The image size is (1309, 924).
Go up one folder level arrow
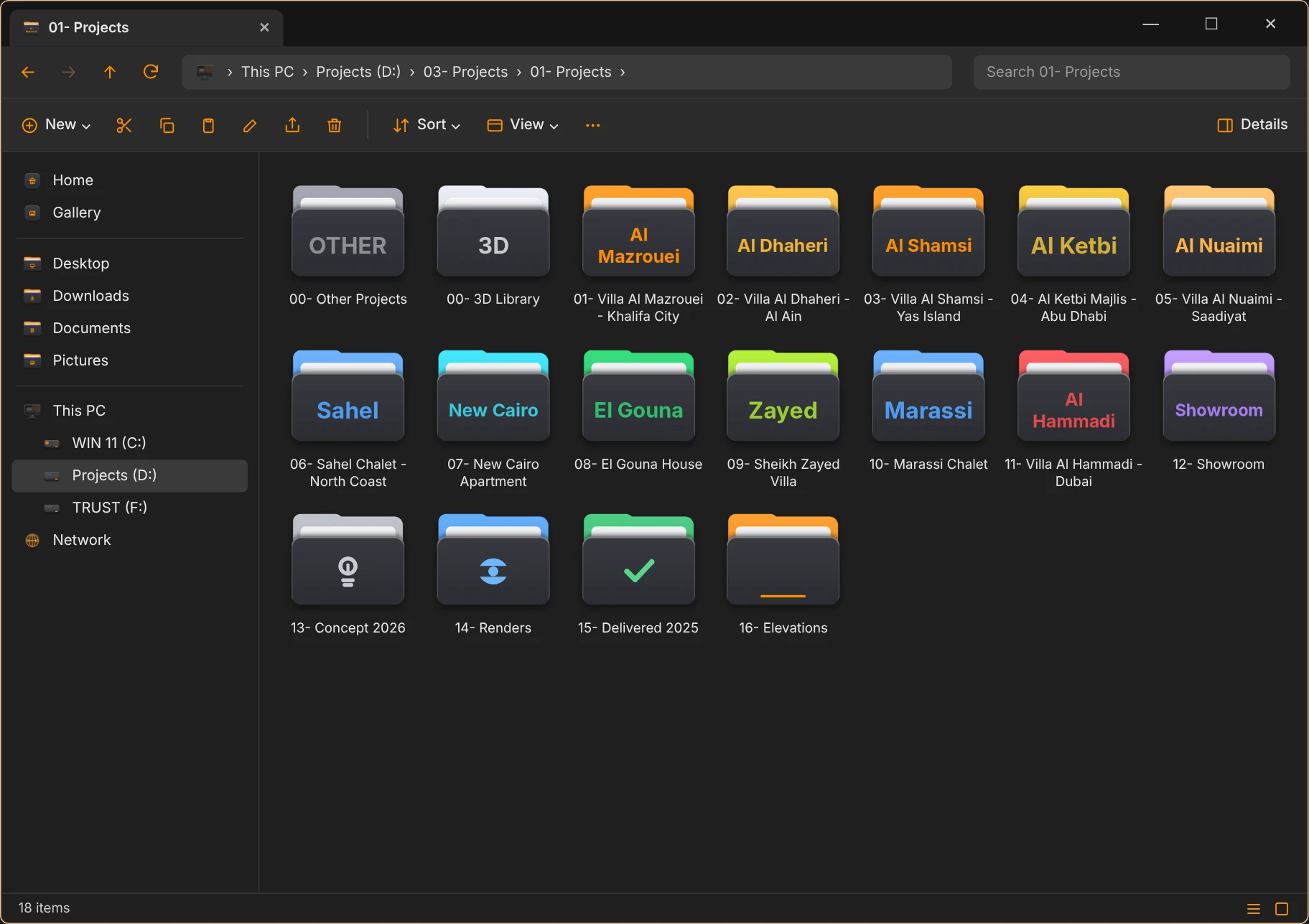pyautogui.click(x=110, y=72)
